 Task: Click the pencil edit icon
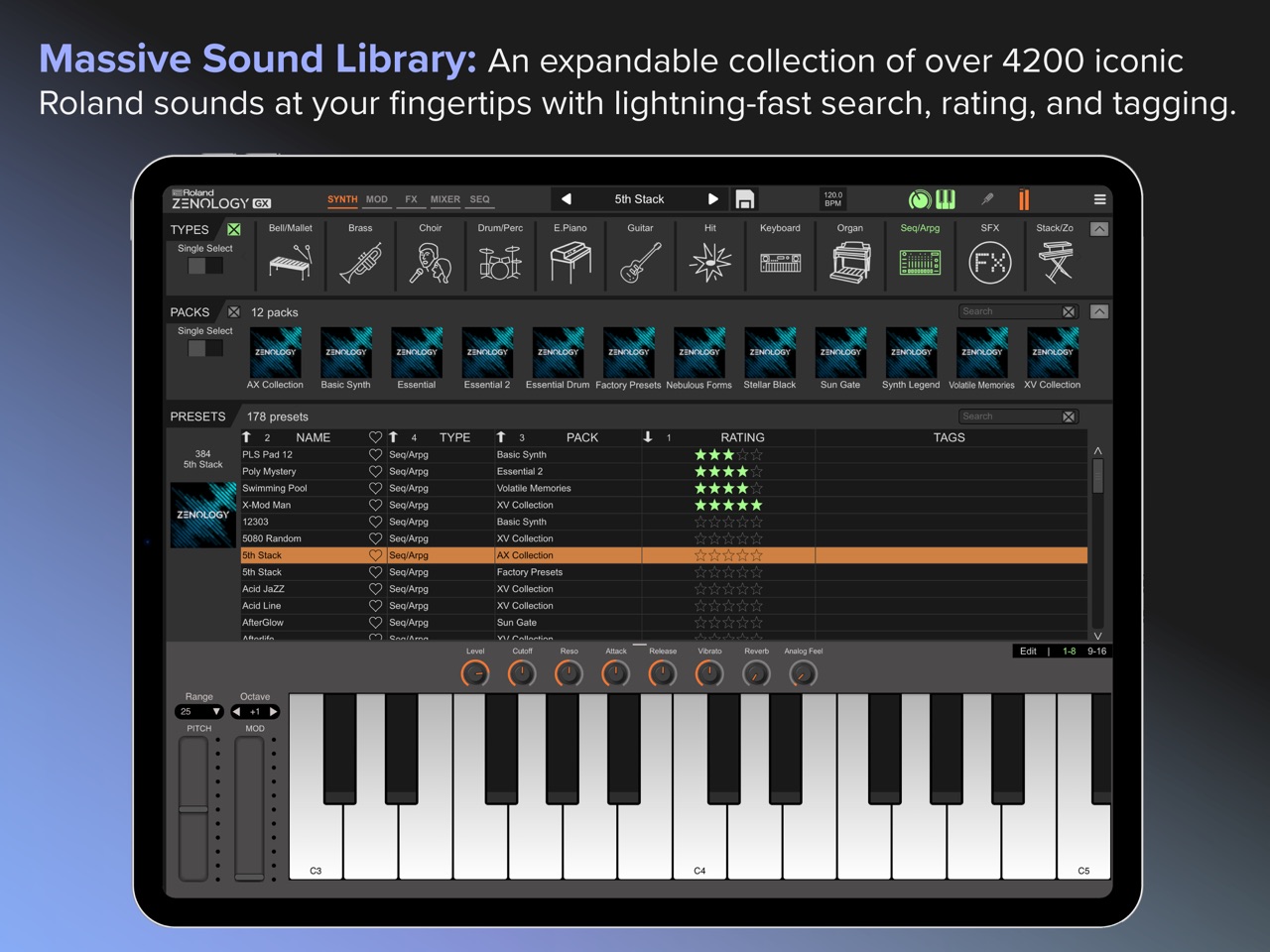(987, 199)
